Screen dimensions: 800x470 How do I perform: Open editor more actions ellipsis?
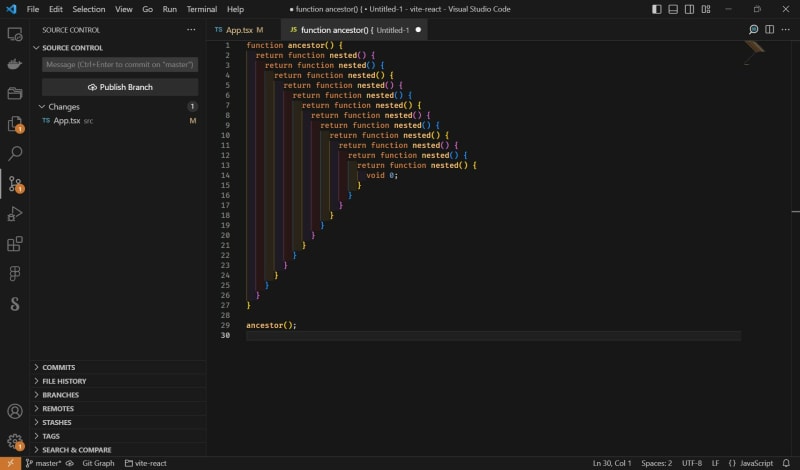click(786, 30)
